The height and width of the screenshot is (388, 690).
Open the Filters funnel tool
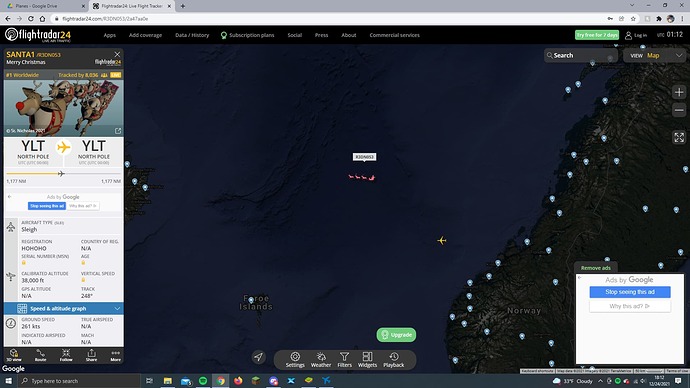pos(344,359)
